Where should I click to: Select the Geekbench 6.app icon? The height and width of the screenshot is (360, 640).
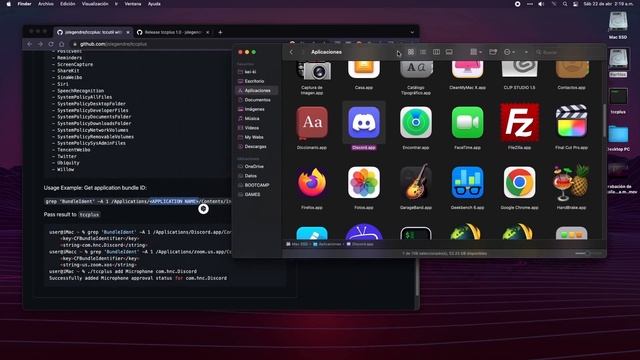click(x=467, y=182)
